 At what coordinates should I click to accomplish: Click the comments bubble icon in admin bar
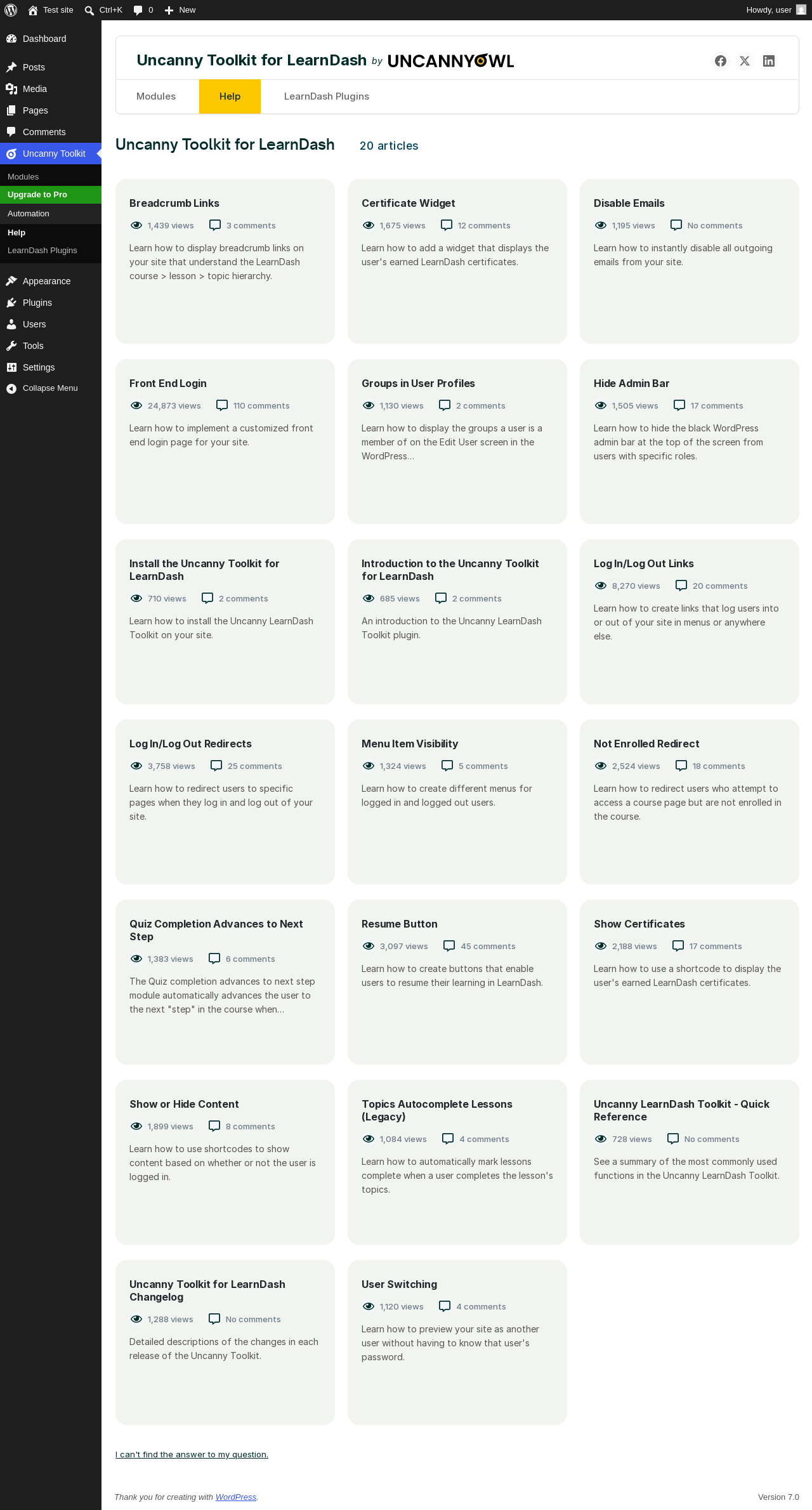(x=138, y=10)
